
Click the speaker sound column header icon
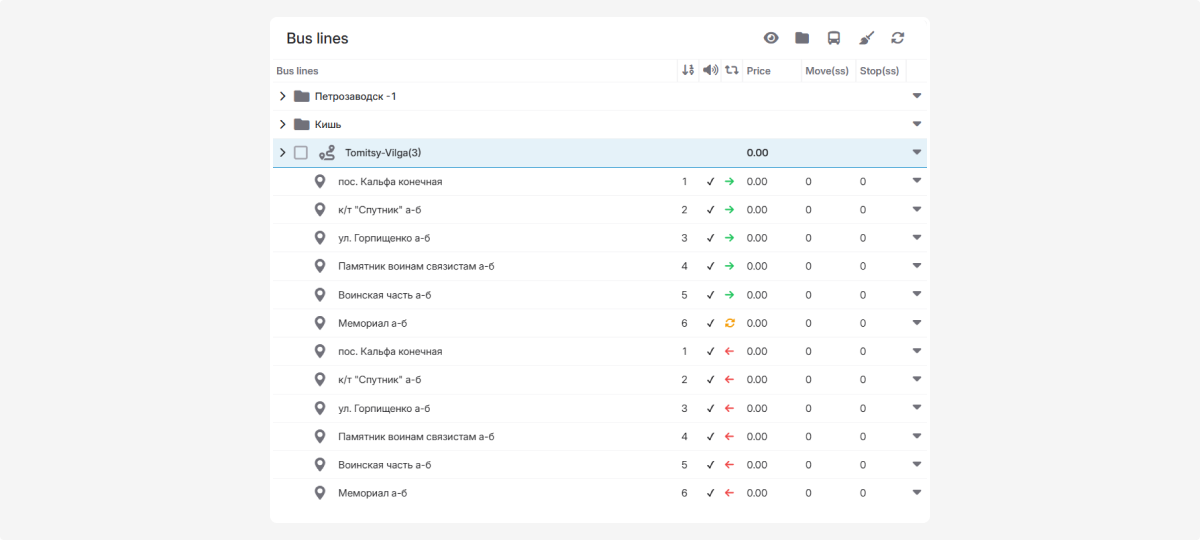tap(710, 70)
